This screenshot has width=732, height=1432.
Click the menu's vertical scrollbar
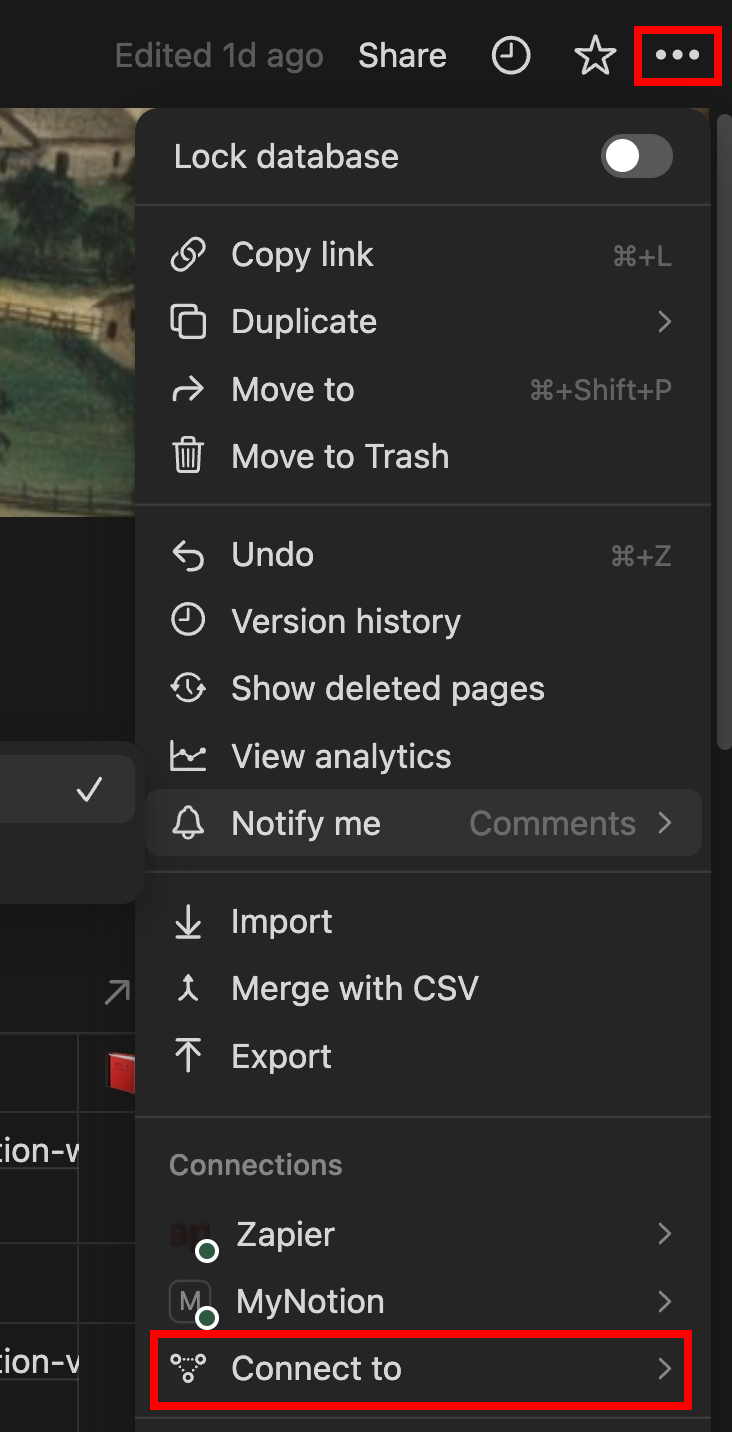pos(725,430)
